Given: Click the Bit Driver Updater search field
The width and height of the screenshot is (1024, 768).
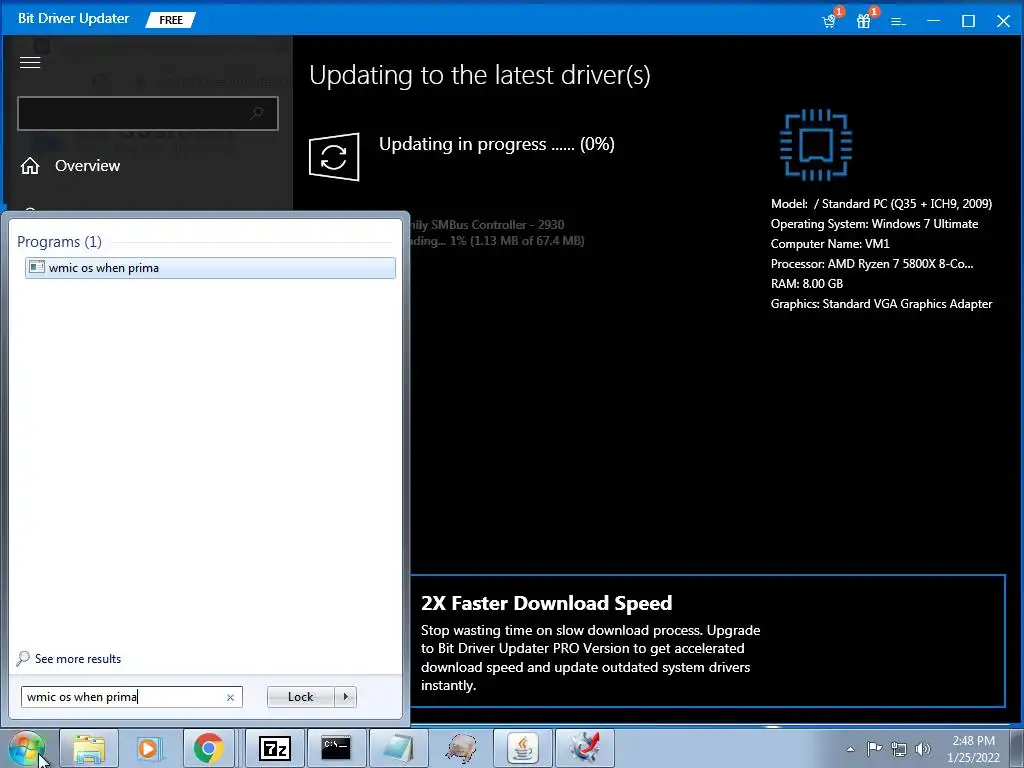Looking at the screenshot, I should [148, 114].
